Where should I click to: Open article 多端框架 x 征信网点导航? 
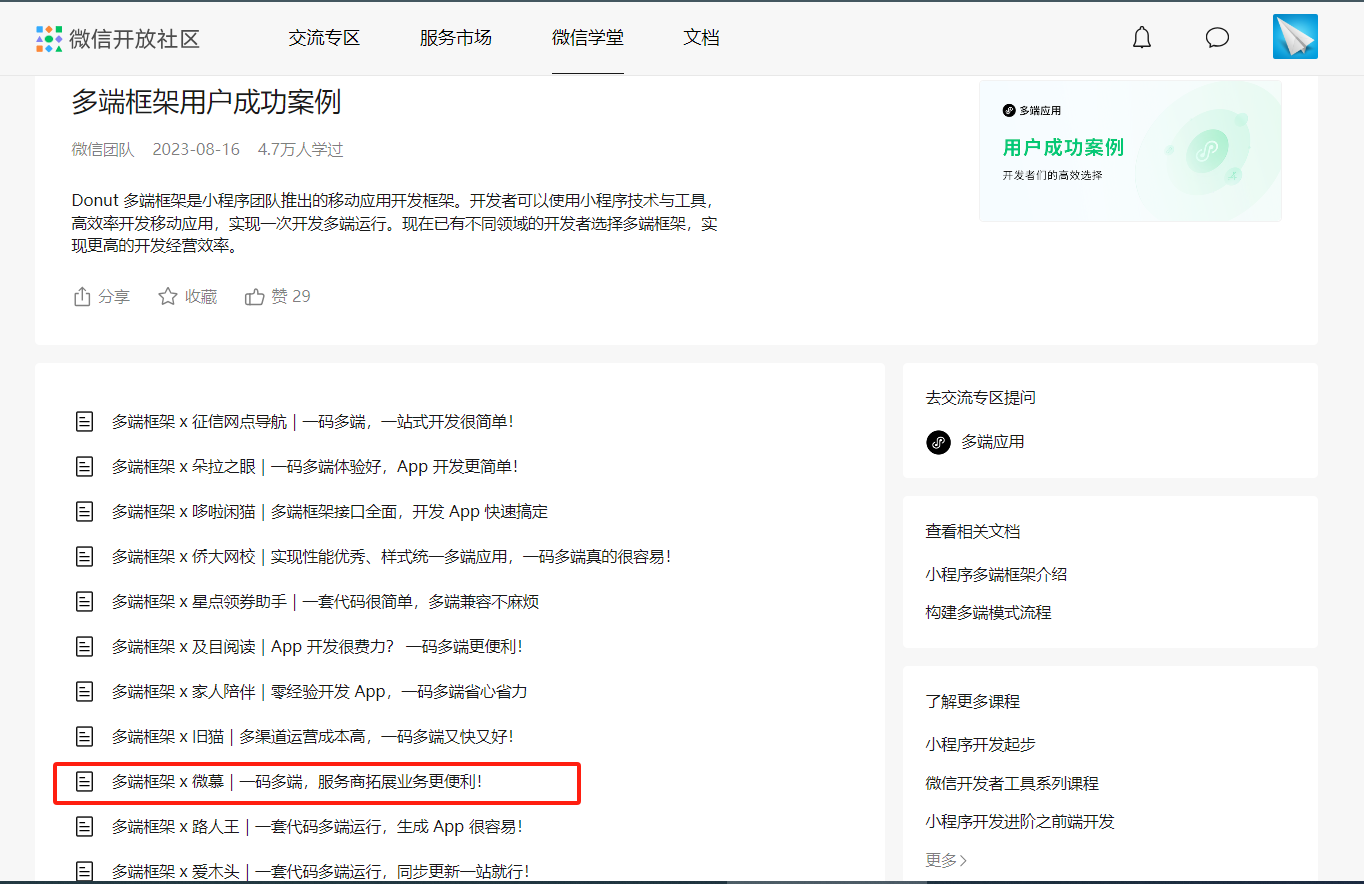312,422
